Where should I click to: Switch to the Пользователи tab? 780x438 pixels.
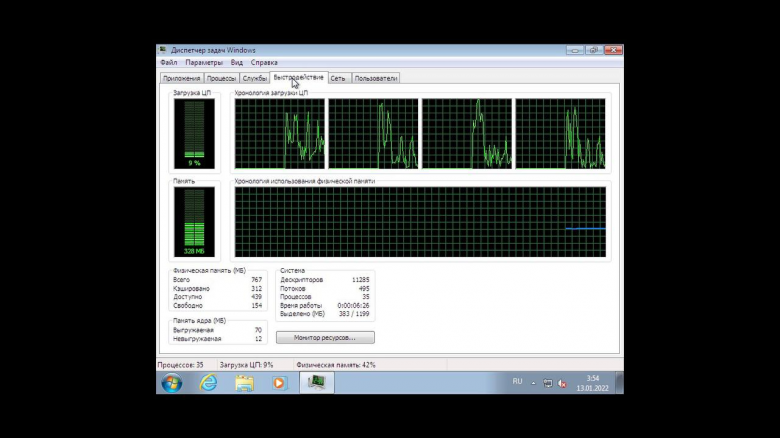[376, 78]
